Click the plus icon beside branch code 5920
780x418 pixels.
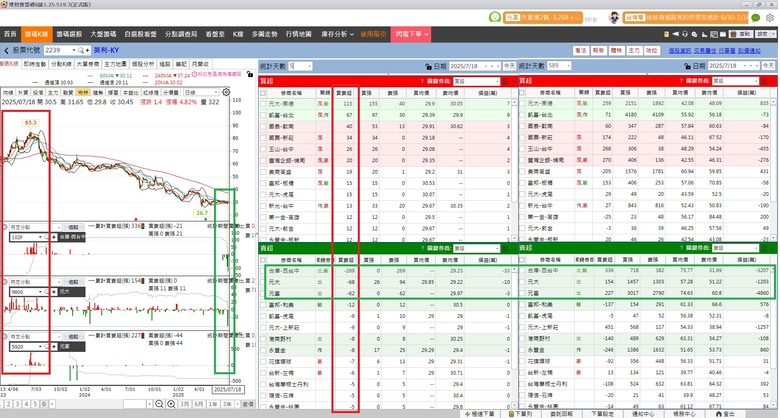pyautogui.click(x=54, y=347)
